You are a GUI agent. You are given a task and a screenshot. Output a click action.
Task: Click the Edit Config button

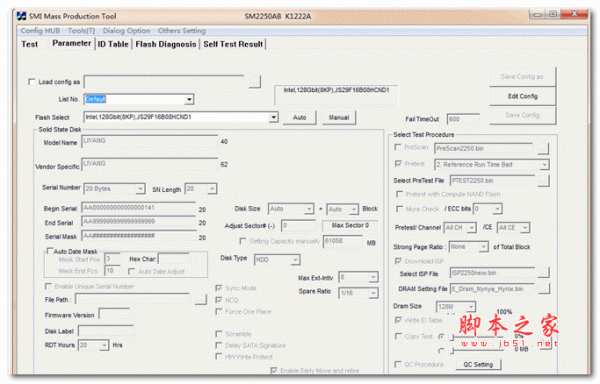pyautogui.click(x=523, y=96)
